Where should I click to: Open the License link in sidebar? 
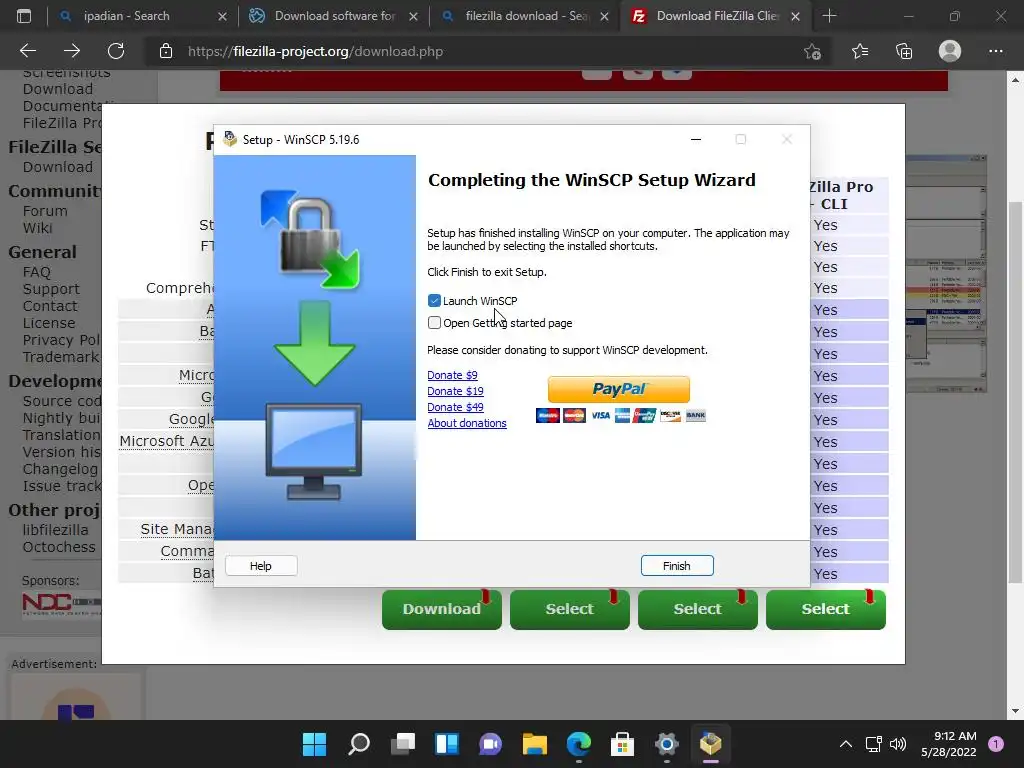click(x=49, y=323)
